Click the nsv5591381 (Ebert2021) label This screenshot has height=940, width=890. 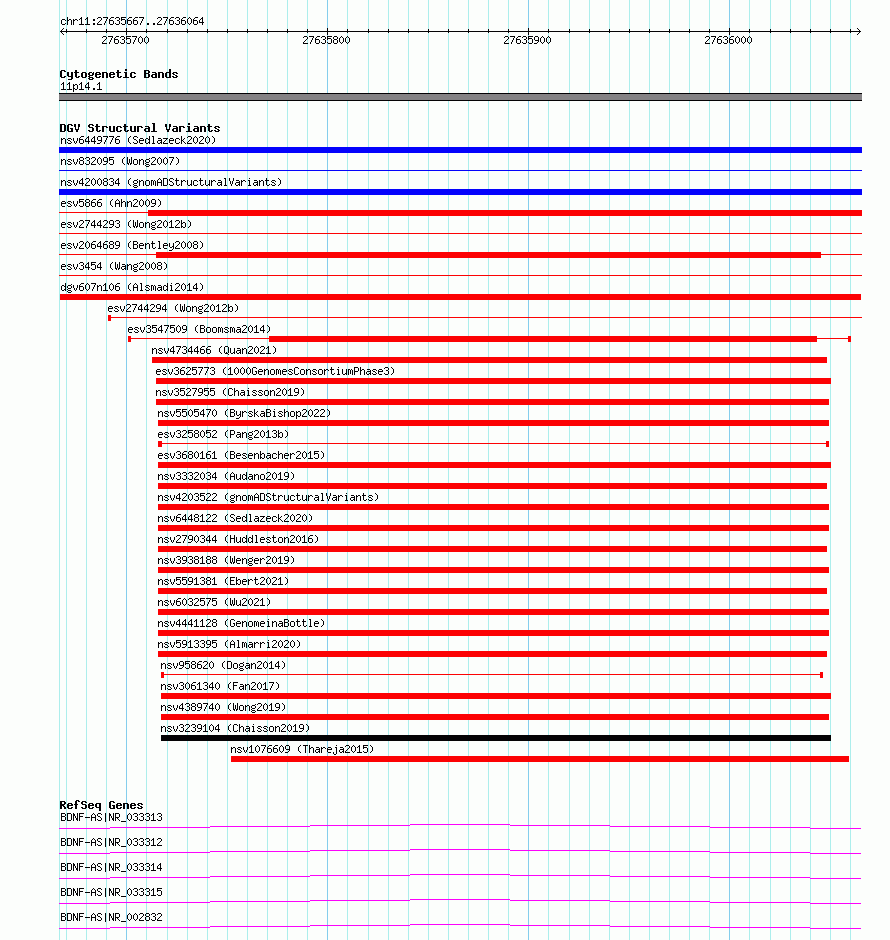pyautogui.click(x=223, y=581)
